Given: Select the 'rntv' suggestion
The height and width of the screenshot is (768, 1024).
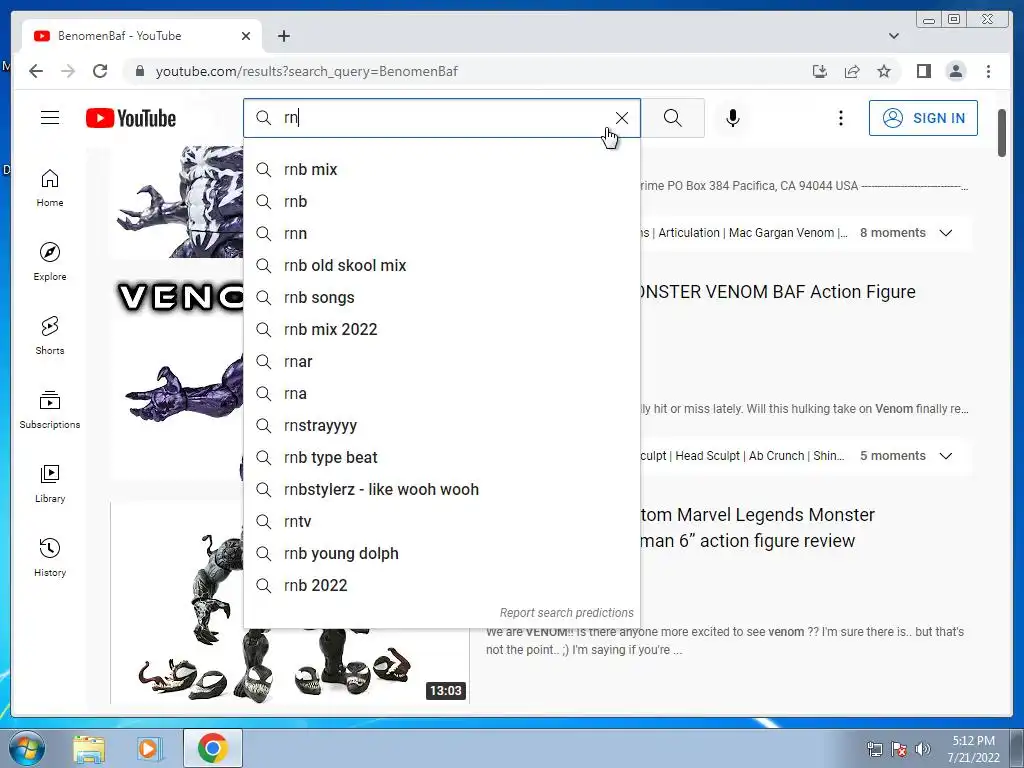Looking at the screenshot, I should (441, 521).
